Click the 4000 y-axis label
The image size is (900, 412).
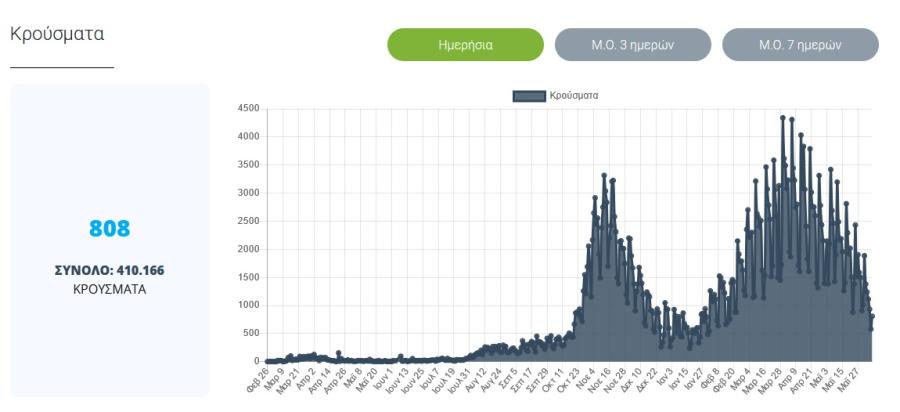pyautogui.click(x=248, y=137)
